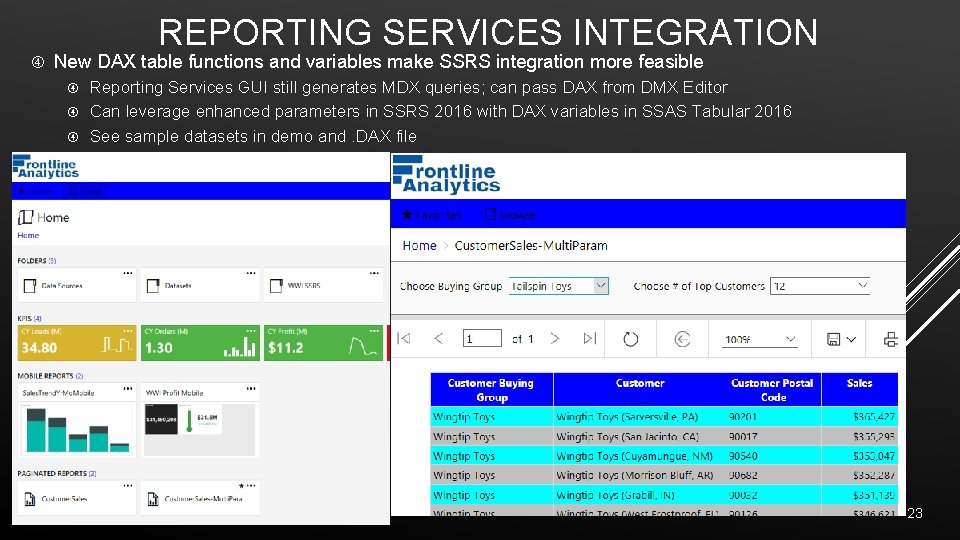Open ellipsis menu on Customer Sales-MultiPara report

(251, 486)
